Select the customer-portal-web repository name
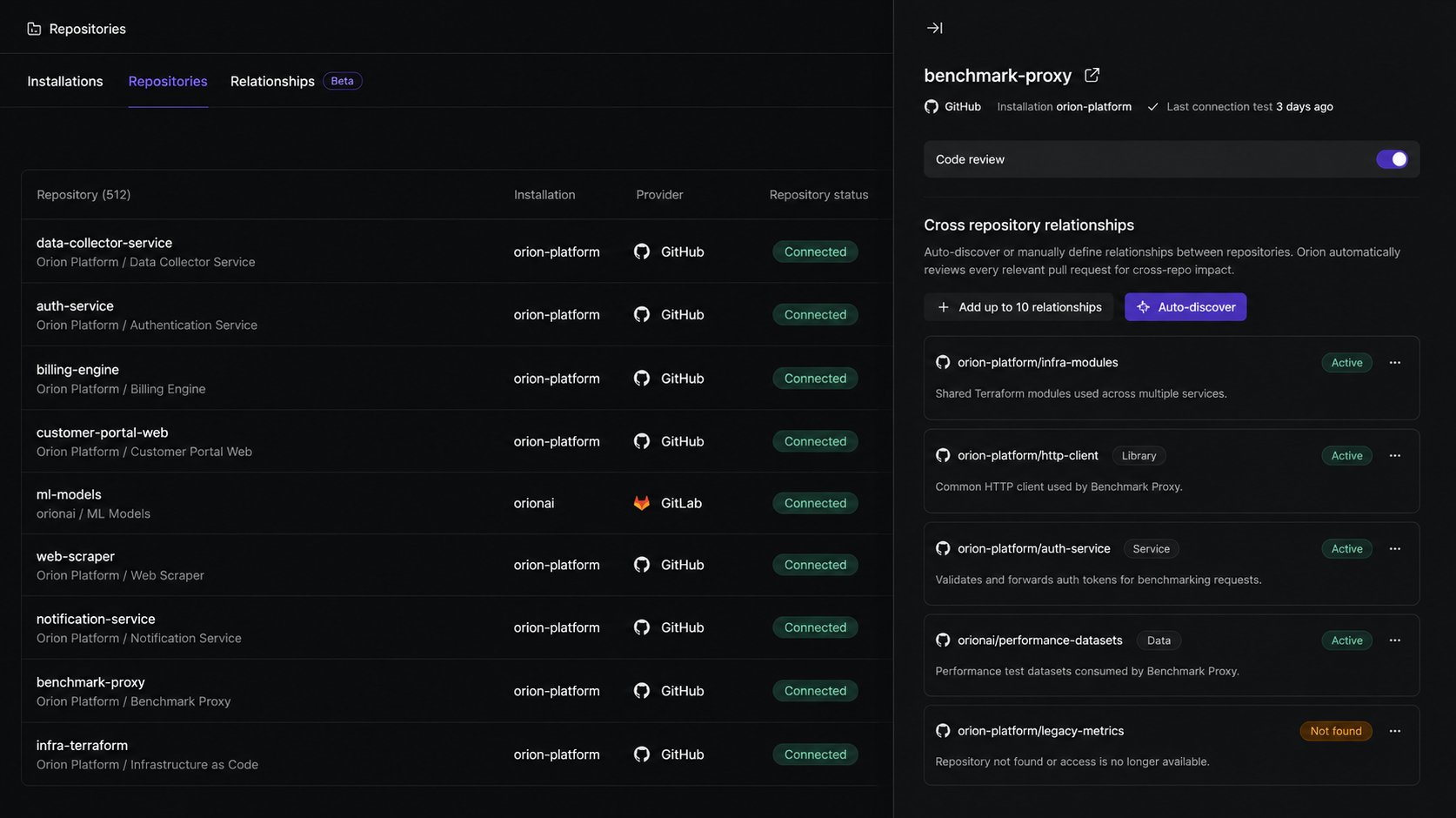Image resolution: width=1456 pixels, height=818 pixels. [x=103, y=432]
